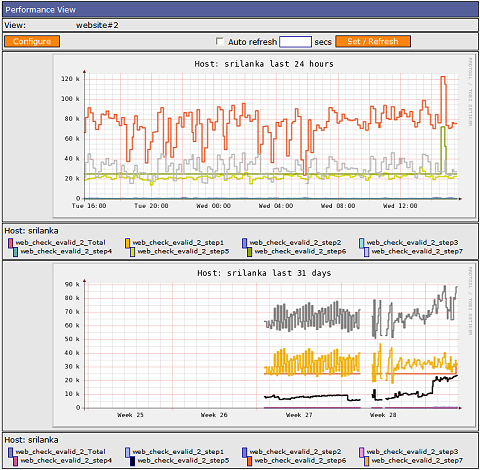Image resolution: width=480 pixels, height=470 pixels.
Task: Click the web_check_evalid_2_Total swatch in the 31-day legend
Action: click(x=10, y=452)
